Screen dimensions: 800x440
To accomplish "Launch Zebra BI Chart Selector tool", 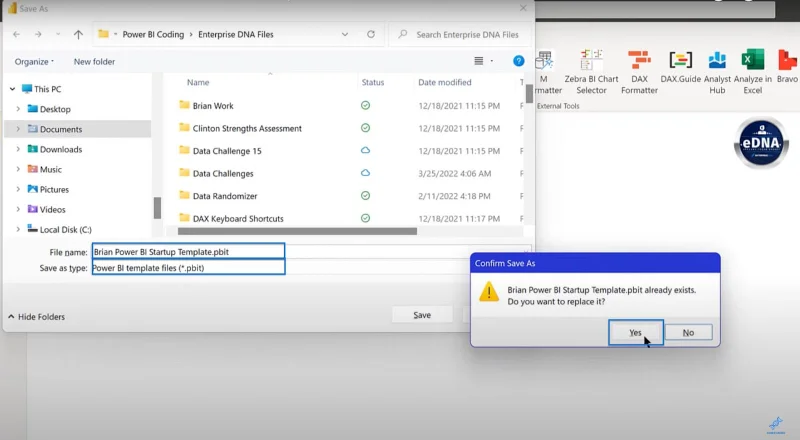I will click(x=591, y=72).
